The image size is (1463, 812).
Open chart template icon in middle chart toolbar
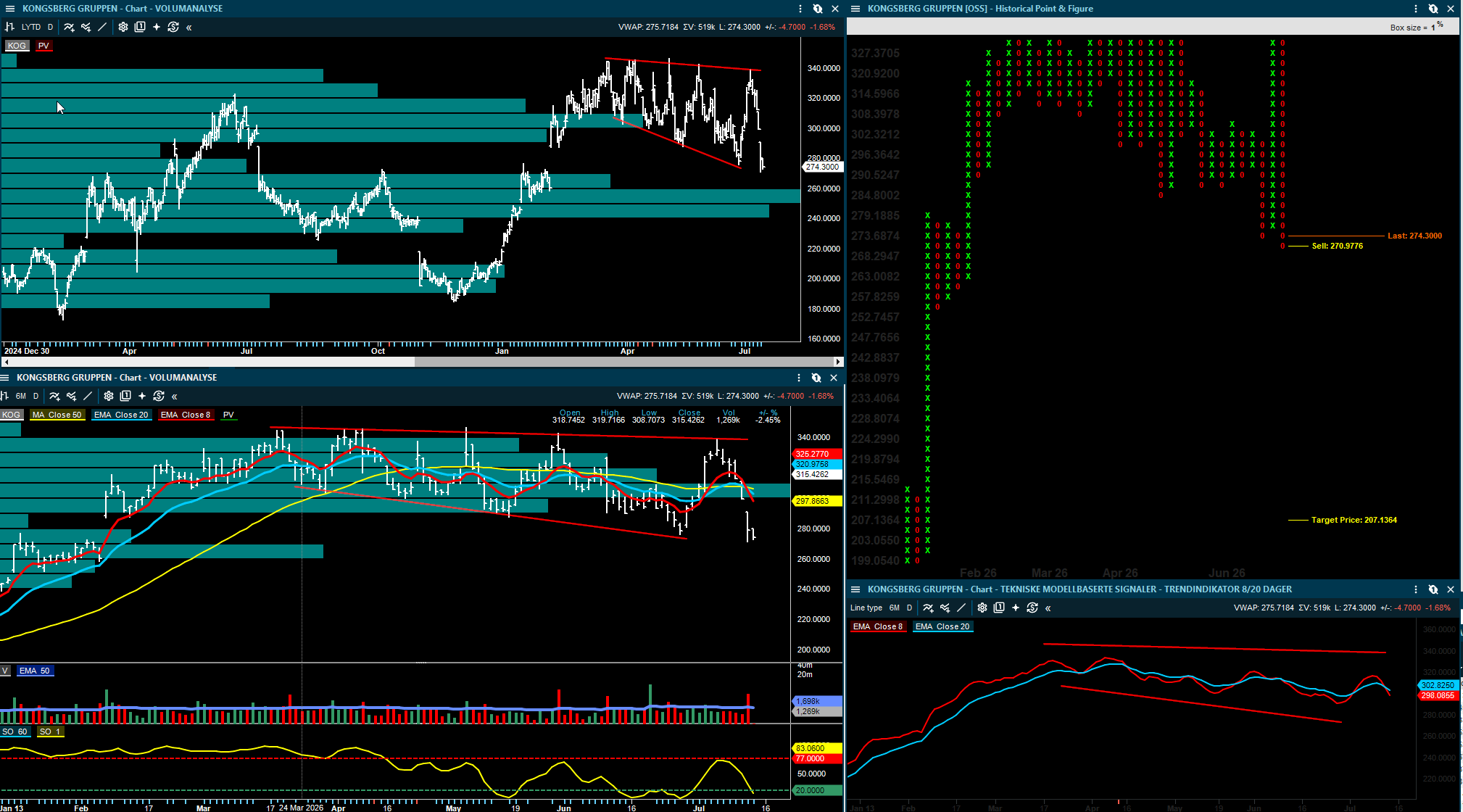point(125,396)
